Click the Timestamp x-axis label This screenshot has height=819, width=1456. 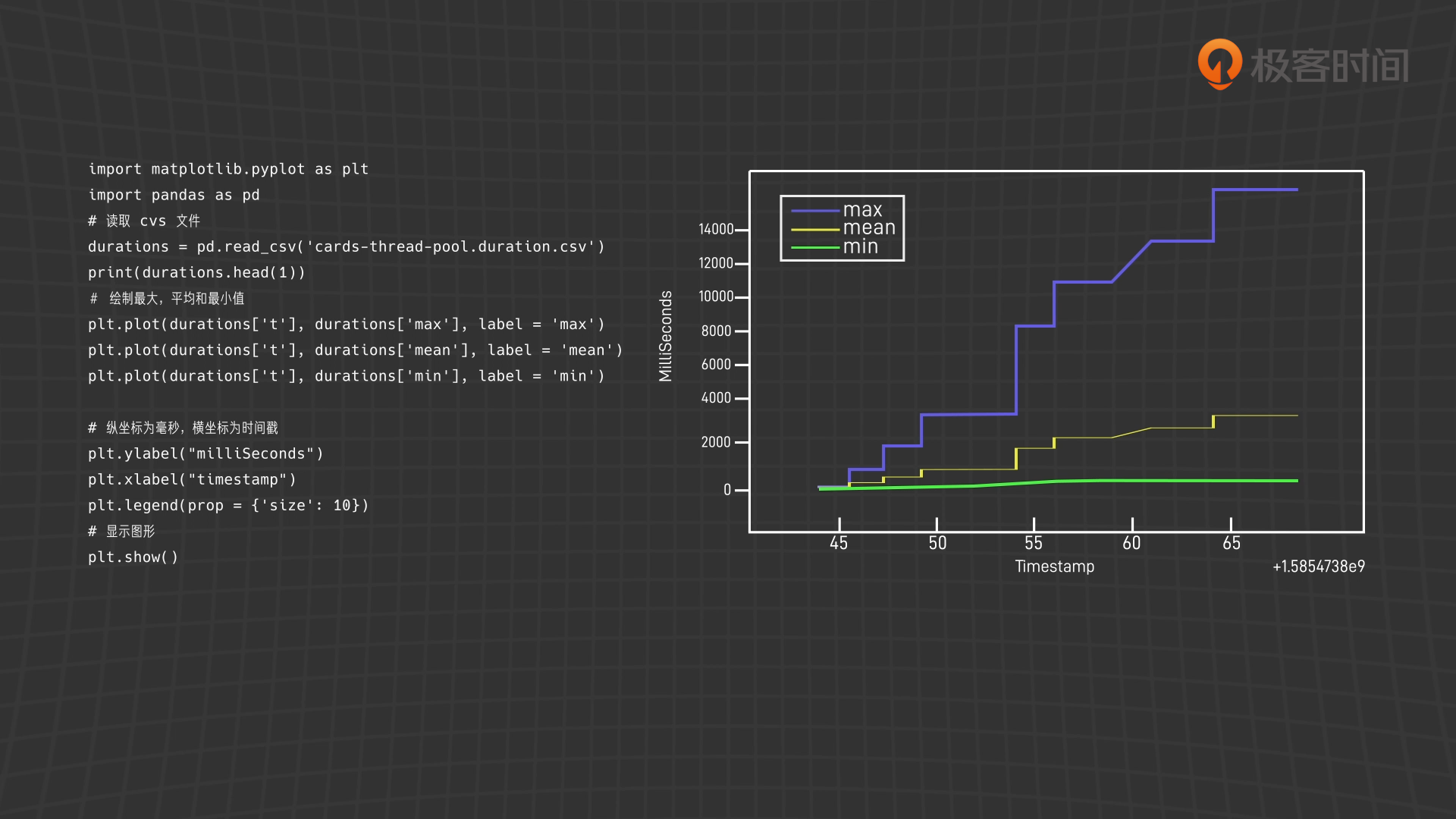[1054, 566]
